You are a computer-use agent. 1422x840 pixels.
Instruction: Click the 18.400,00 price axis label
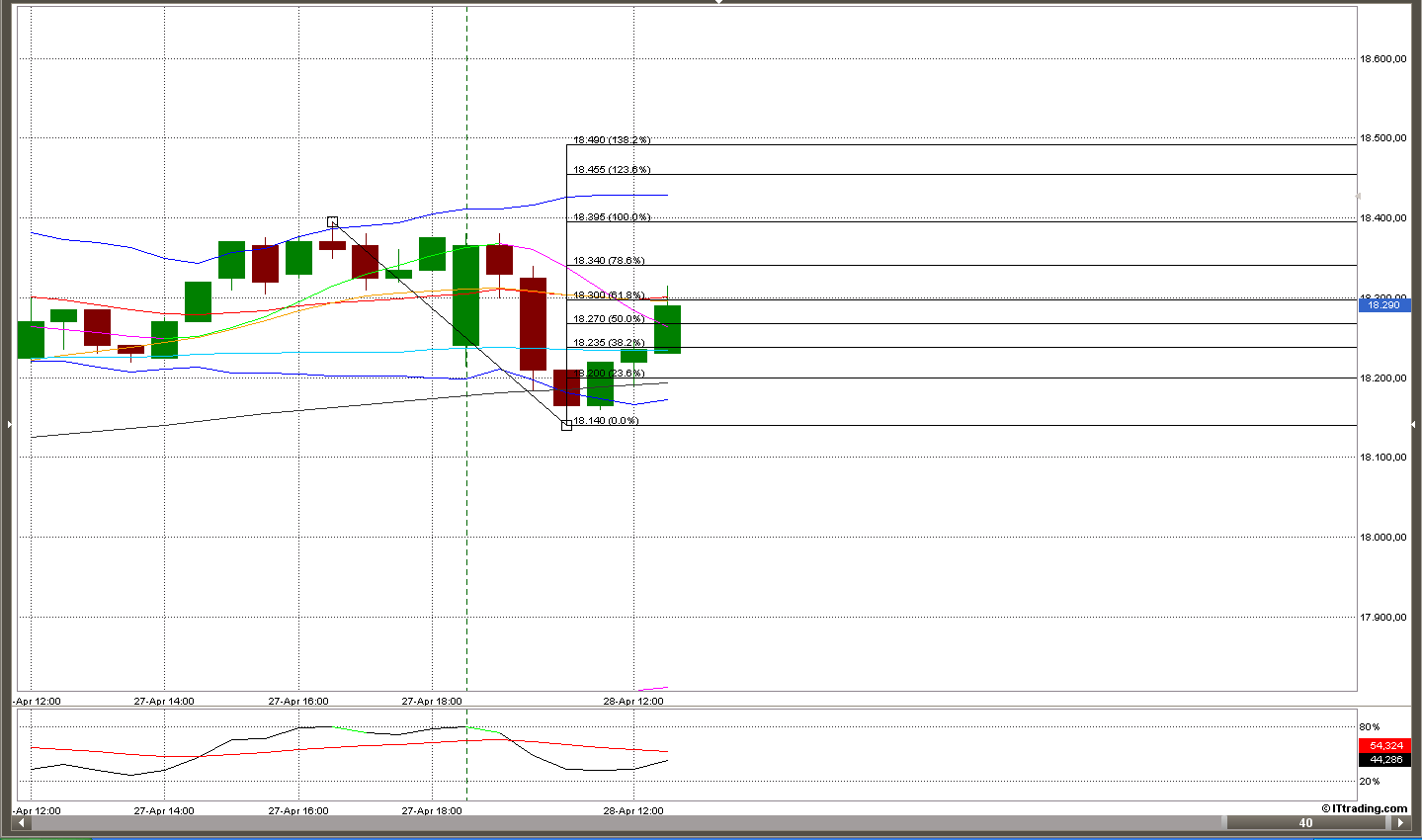[x=1383, y=218]
